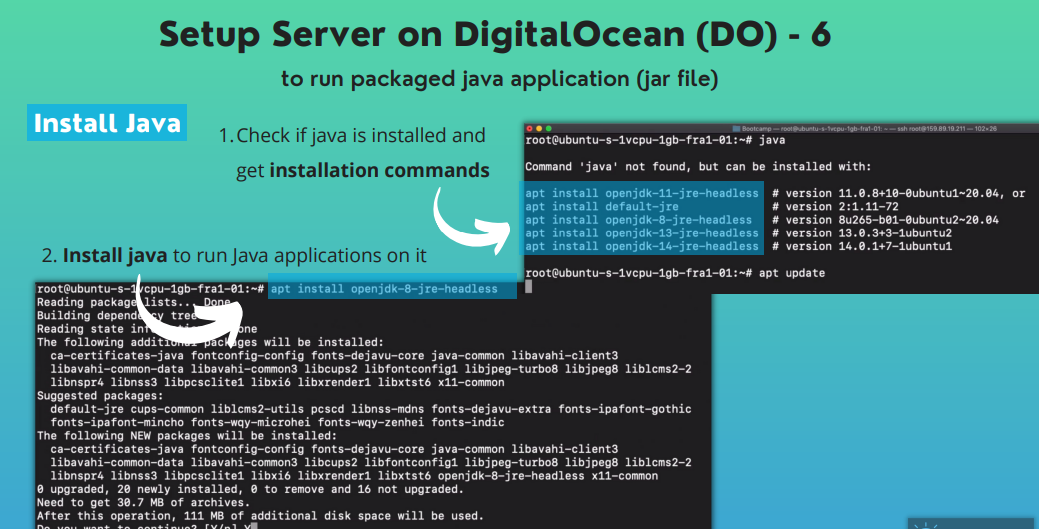This screenshot has height=529, width=1039.
Task: Click 'Need to get 30.7 MB of archives.'
Action: pyautogui.click(x=144, y=502)
